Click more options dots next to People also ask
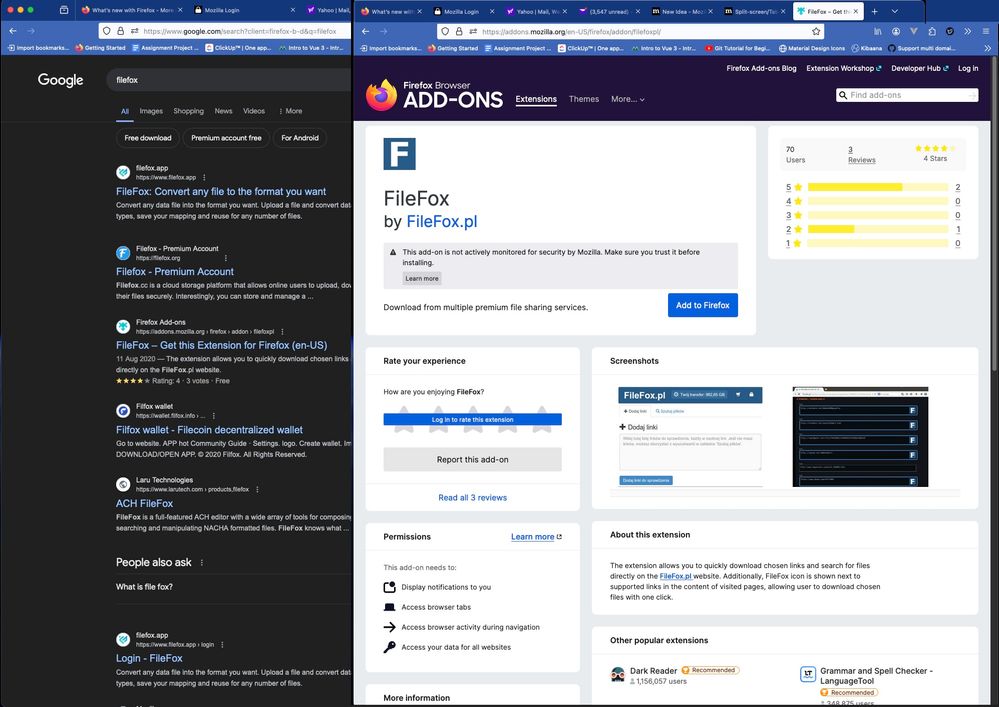The width and height of the screenshot is (999, 707). (202, 562)
